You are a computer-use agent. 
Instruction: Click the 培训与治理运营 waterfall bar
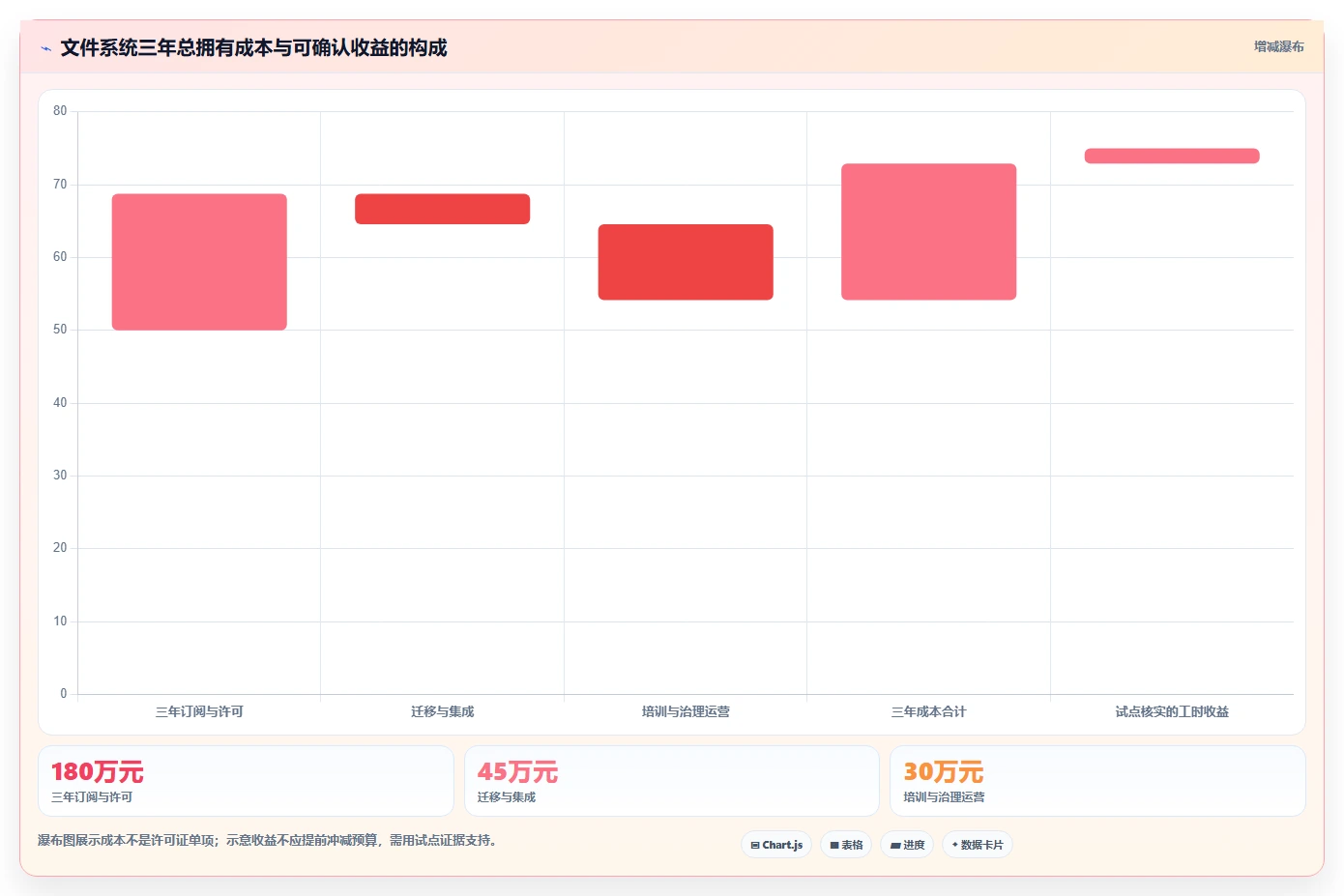[686, 262]
